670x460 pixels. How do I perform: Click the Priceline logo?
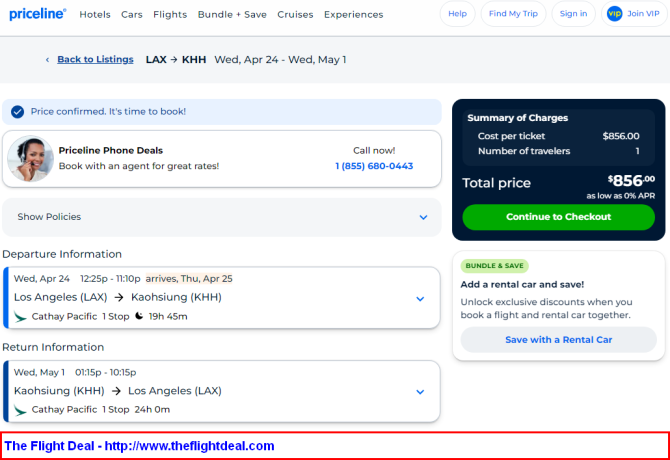(x=38, y=14)
